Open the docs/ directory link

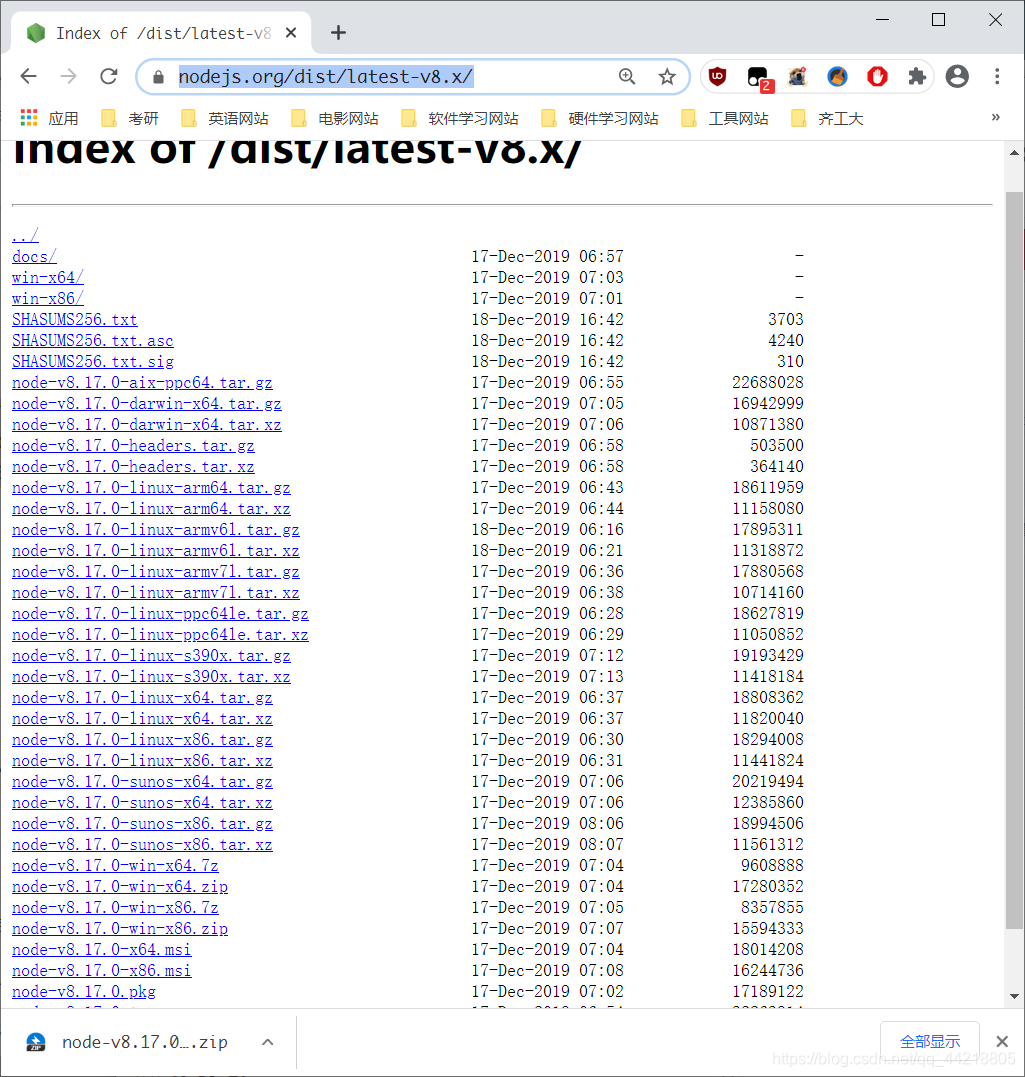coord(34,256)
